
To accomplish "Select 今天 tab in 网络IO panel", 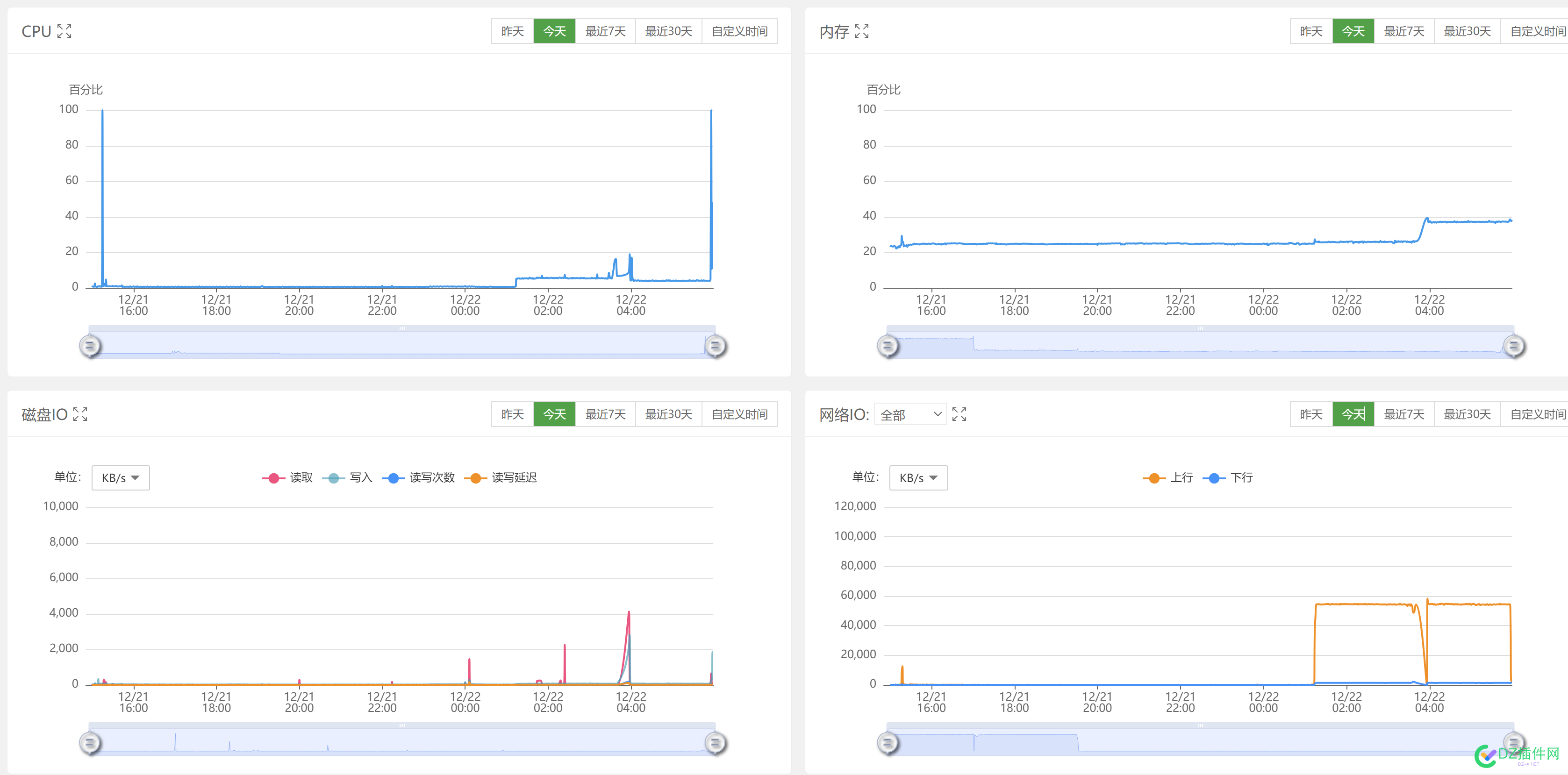I will click(1353, 414).
